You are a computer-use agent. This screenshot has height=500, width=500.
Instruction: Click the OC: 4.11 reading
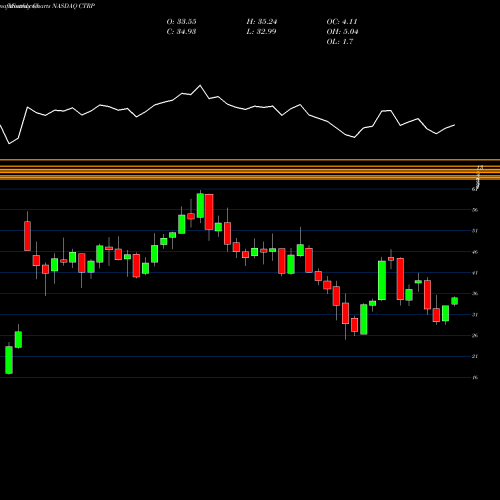[x=342, y=22]
